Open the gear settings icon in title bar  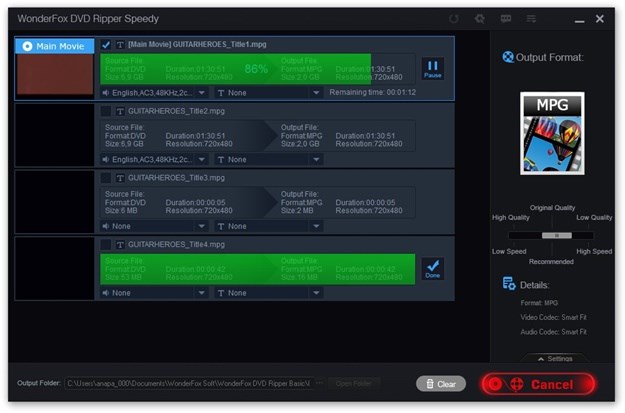480,19
